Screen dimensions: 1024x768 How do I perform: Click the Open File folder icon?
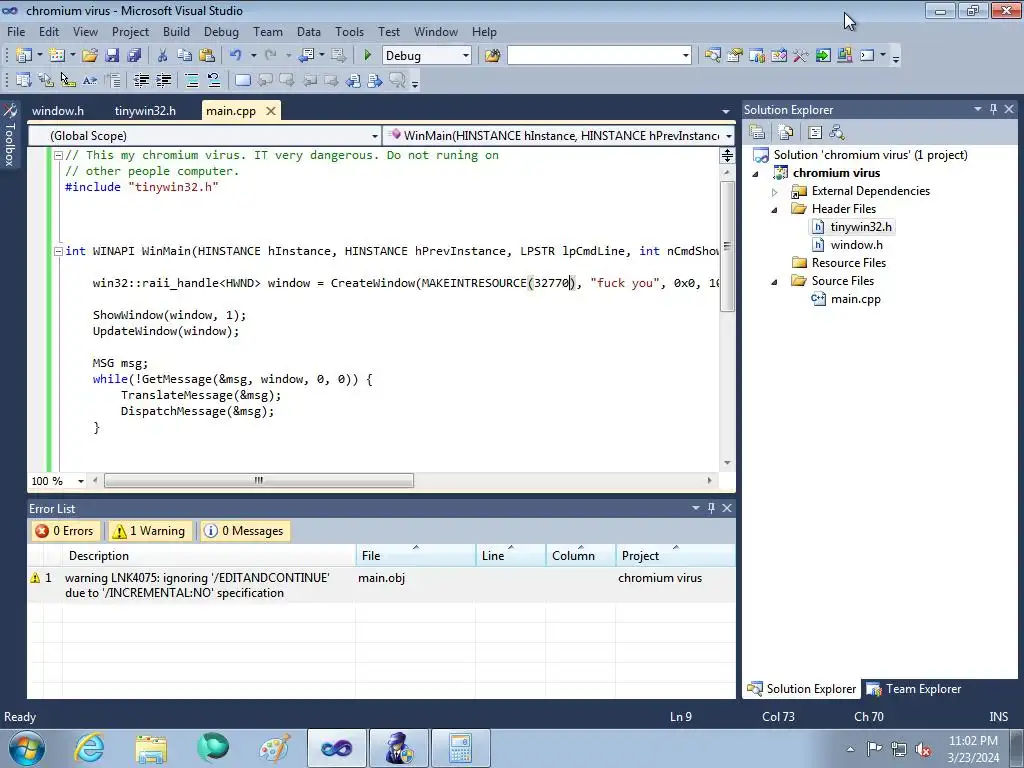90,56
